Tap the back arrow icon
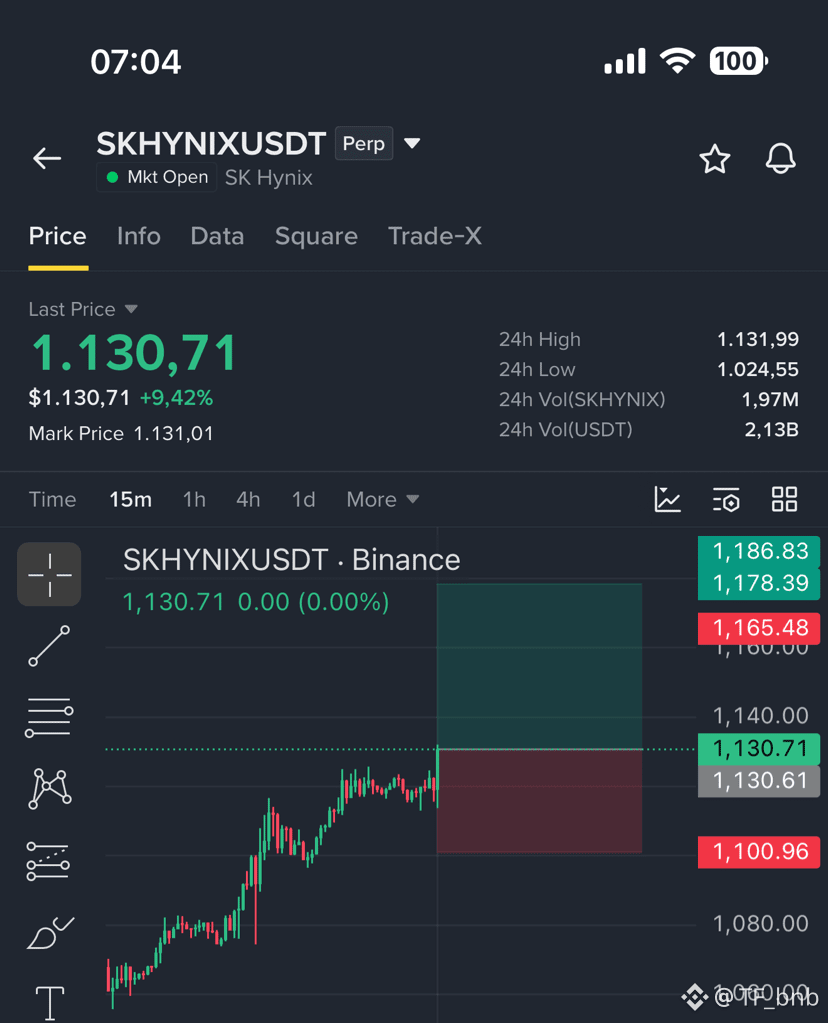Viewport: 828px width, 1023px height. click(47, 159)
